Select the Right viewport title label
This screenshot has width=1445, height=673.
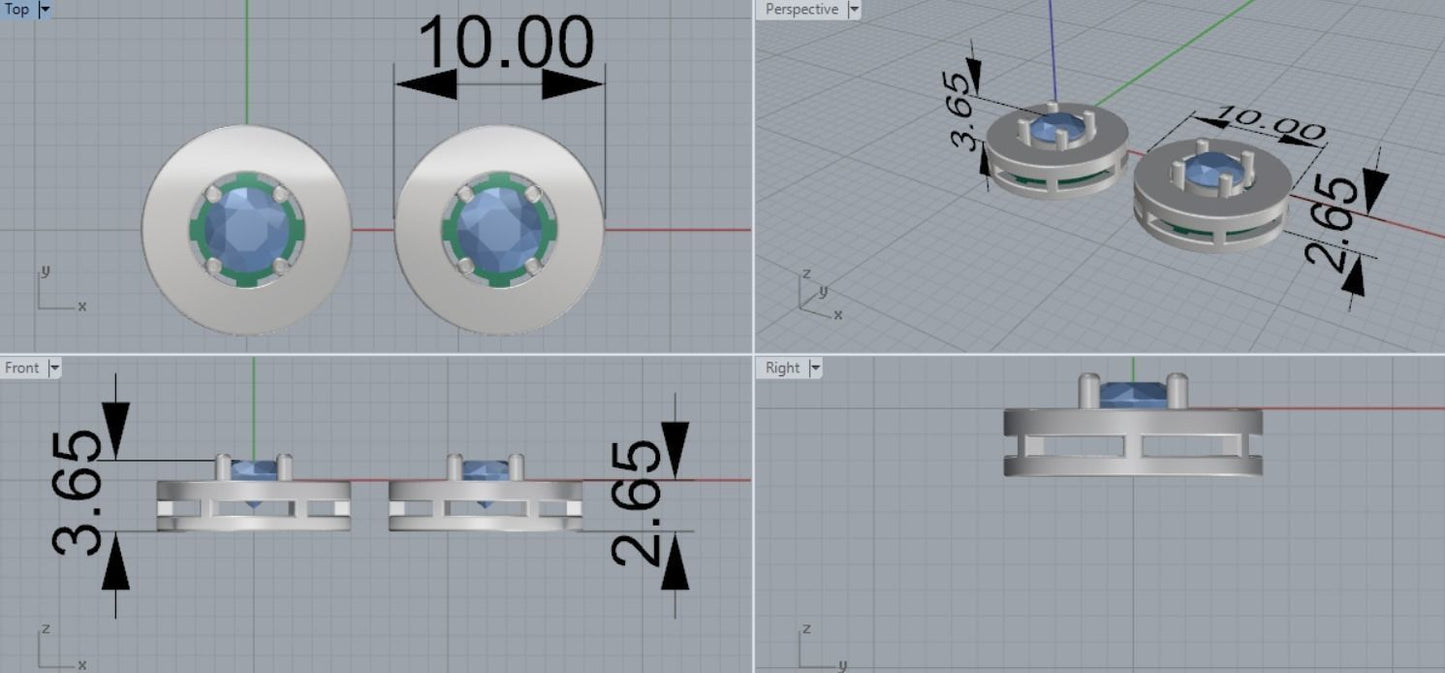[x=782, y=368]
